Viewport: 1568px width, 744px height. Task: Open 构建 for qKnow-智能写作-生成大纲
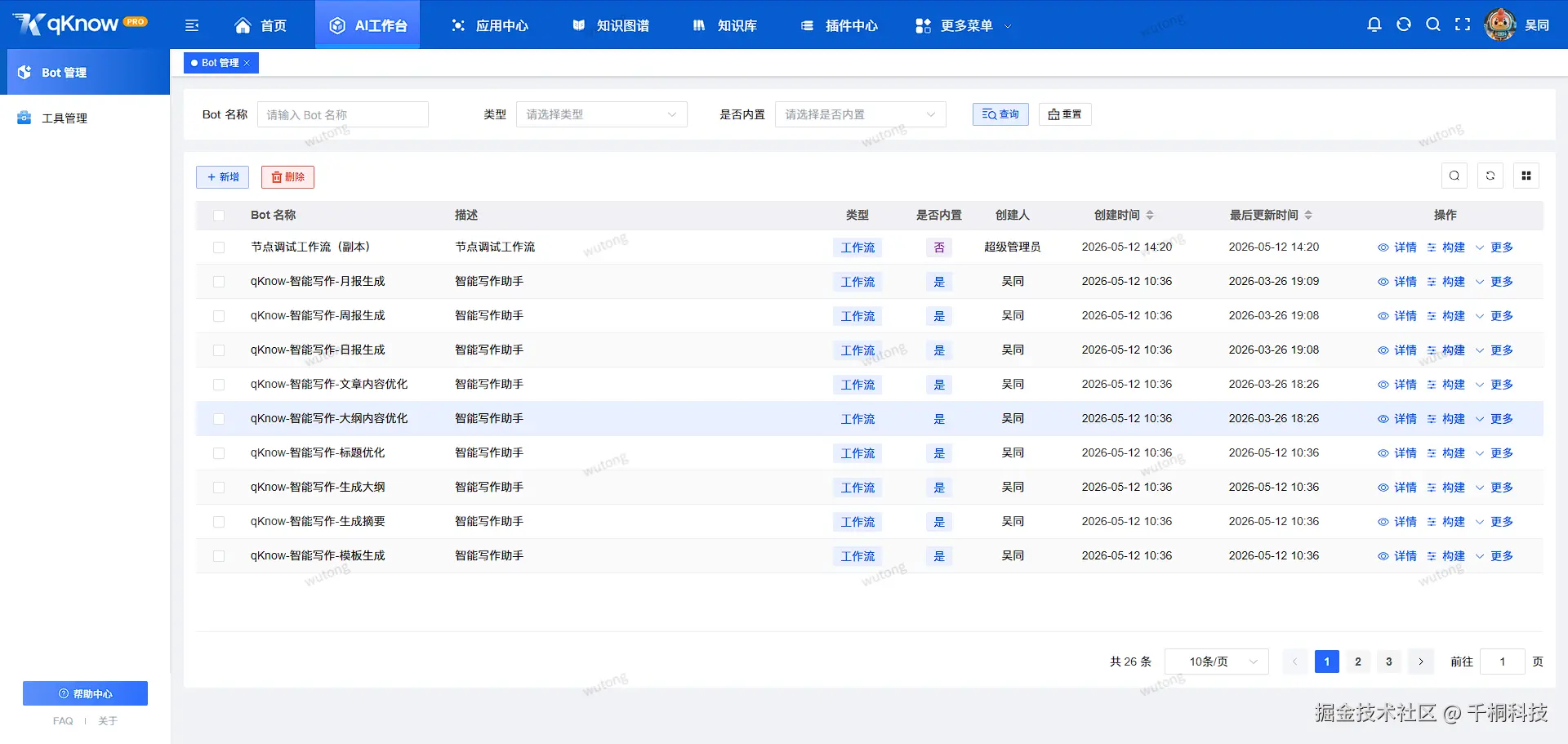[x=1445, y=488]
